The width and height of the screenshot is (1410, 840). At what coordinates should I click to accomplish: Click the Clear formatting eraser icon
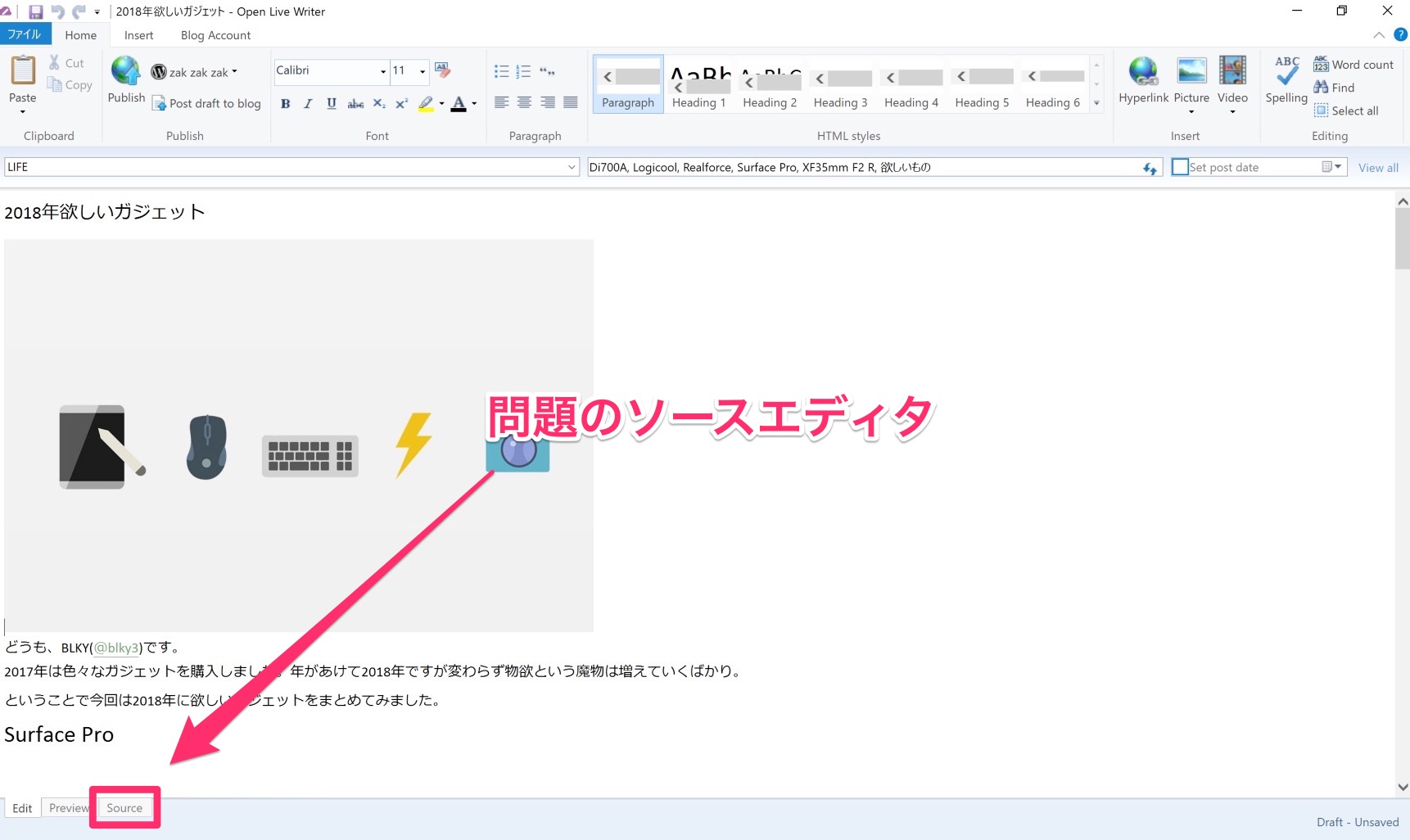tap(443, 70)
